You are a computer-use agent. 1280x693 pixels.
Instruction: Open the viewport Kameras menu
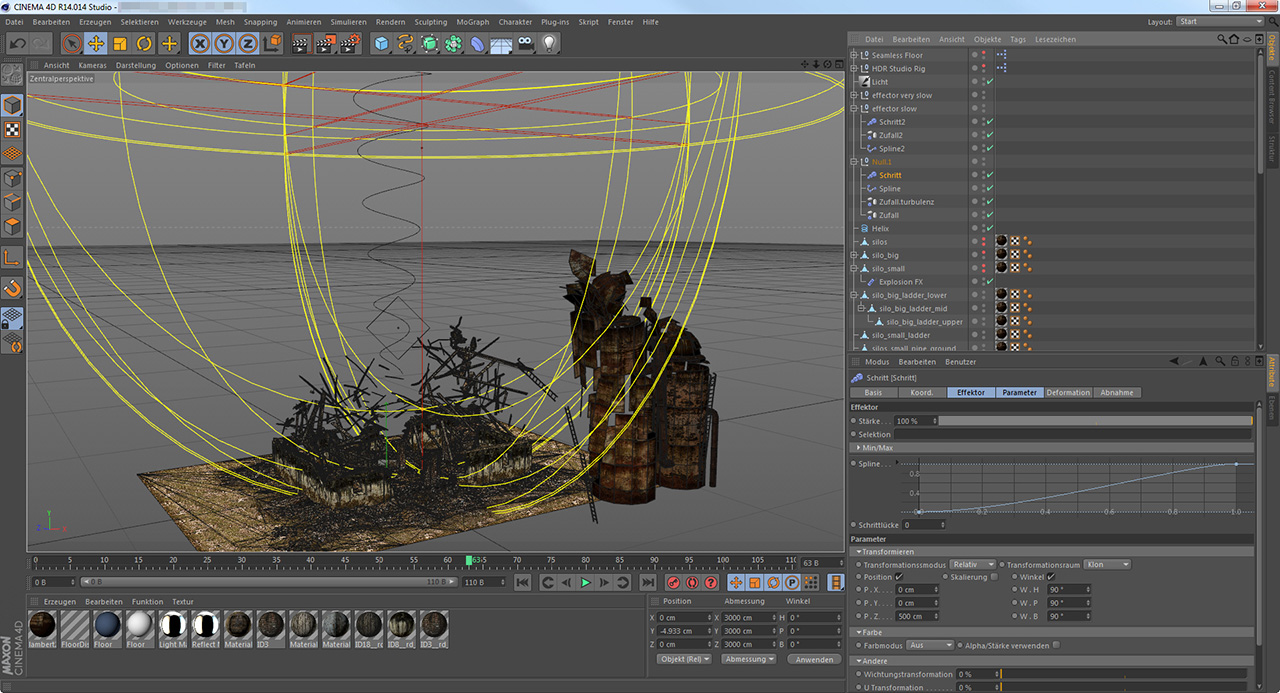coord(92,65)
